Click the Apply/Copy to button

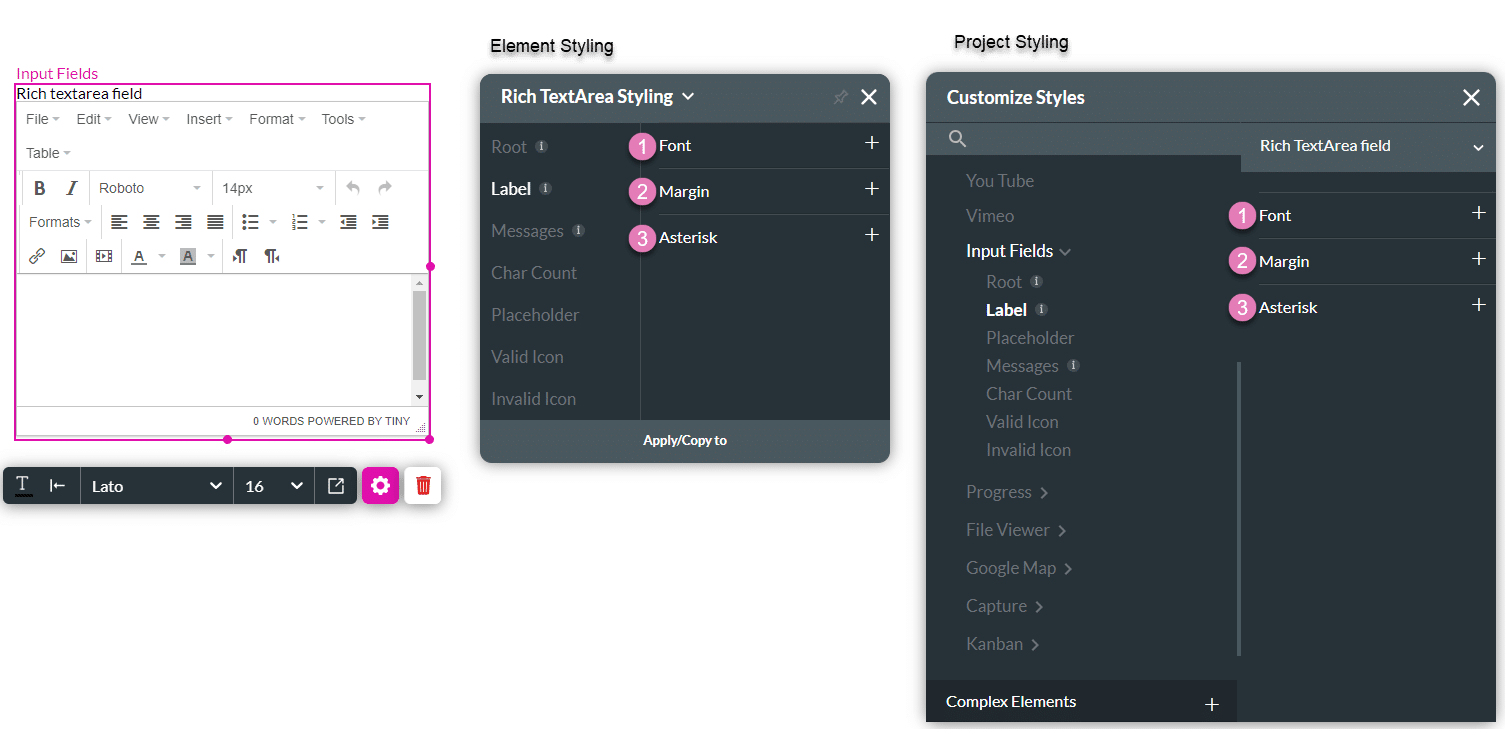point(685,440)
